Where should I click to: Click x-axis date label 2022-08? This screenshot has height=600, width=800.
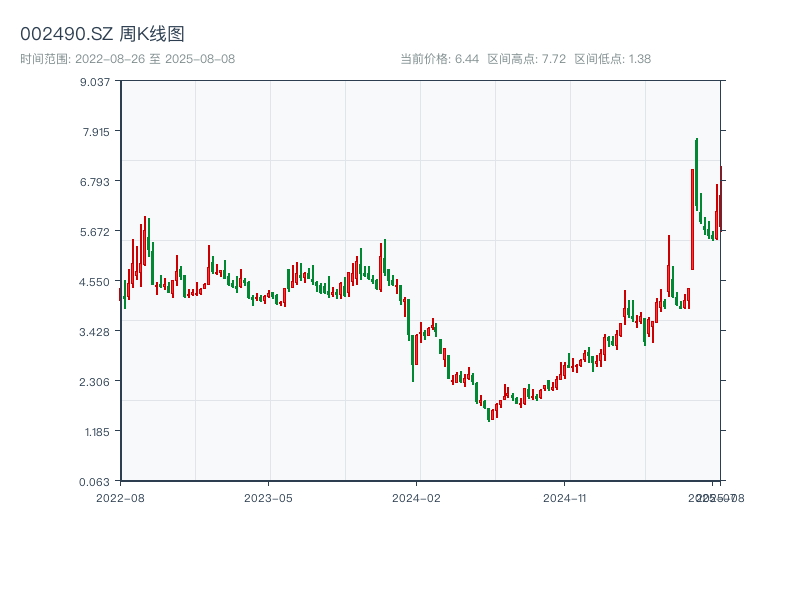120,498
